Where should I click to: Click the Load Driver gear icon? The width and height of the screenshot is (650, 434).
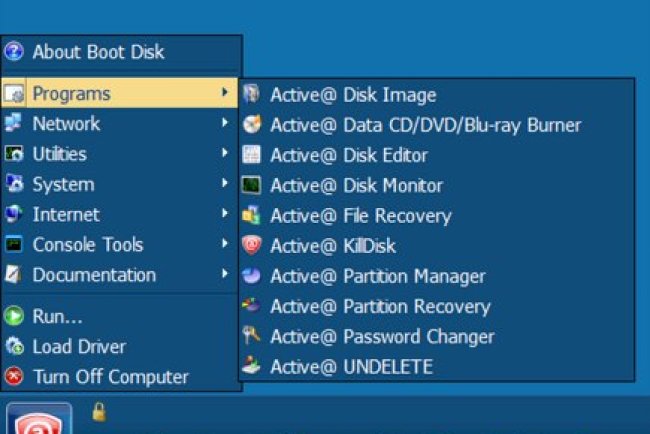pos(15,346)
